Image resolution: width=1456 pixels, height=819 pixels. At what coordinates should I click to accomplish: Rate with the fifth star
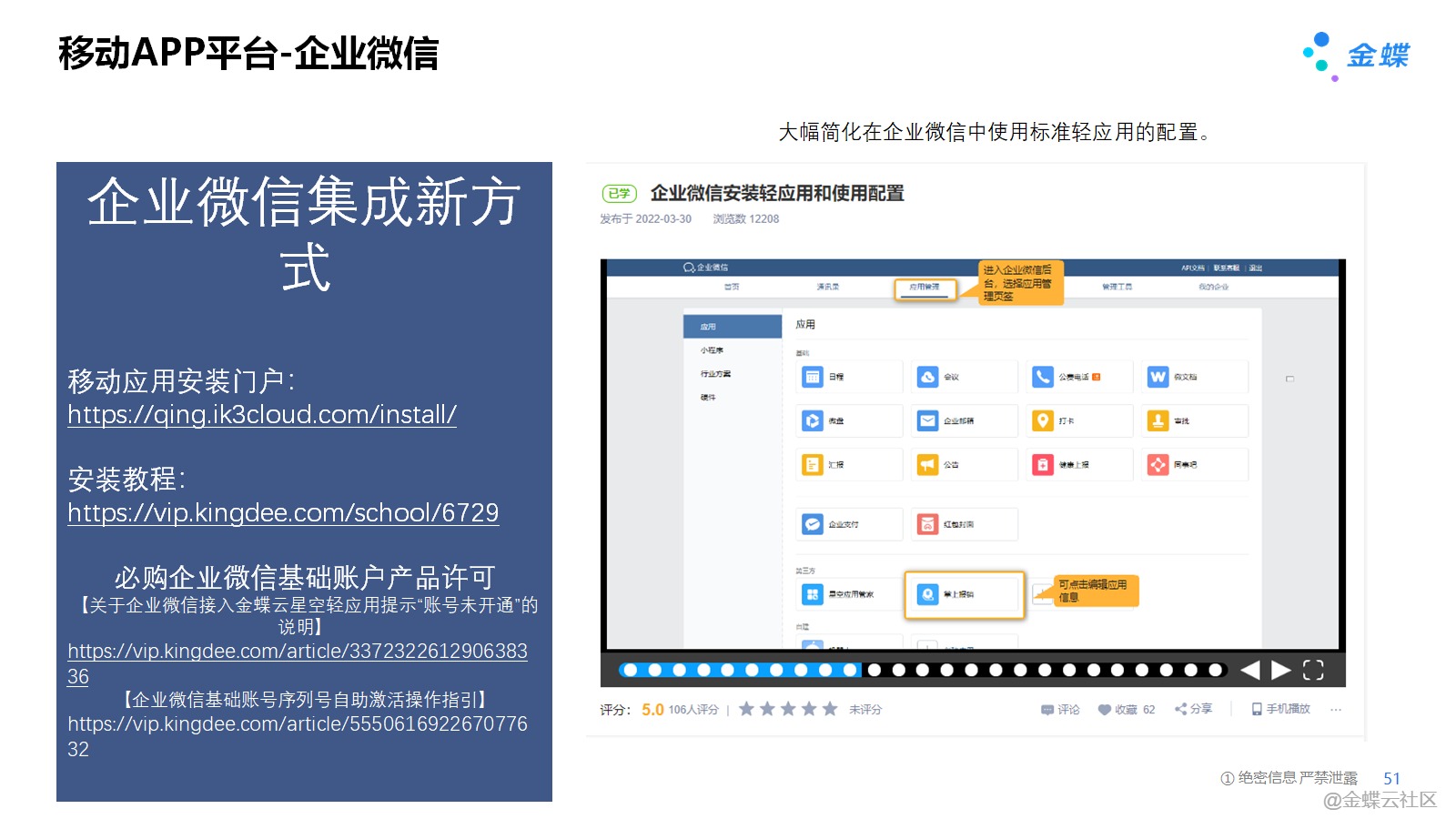click(830, 709)
